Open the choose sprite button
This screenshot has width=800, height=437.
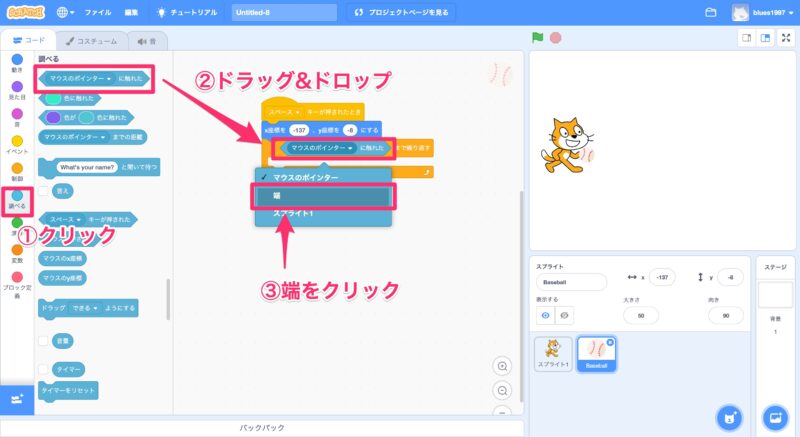click(x=731, y=416)
